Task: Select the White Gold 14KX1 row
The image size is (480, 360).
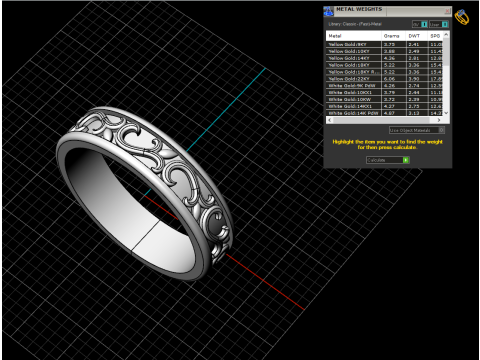Action: [384, 106]
